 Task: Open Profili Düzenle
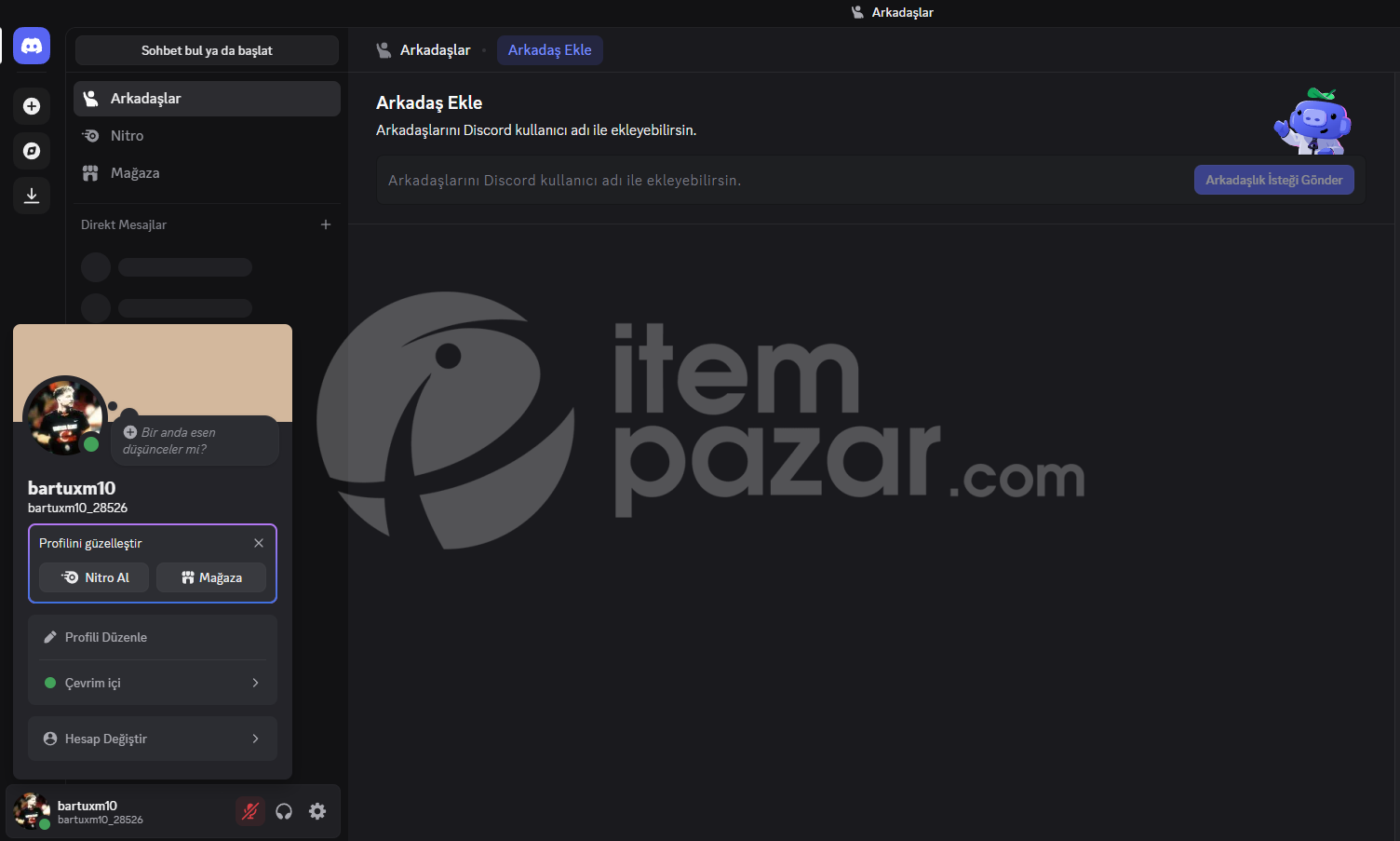(153, 637)
